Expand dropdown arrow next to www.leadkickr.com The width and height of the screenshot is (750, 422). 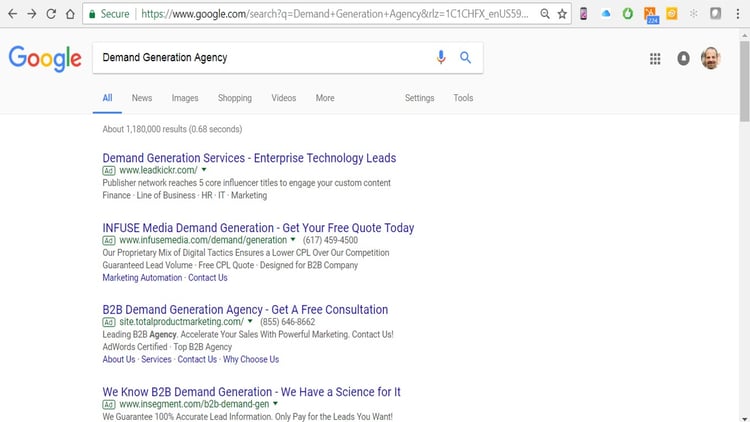(x=204, y=170)
